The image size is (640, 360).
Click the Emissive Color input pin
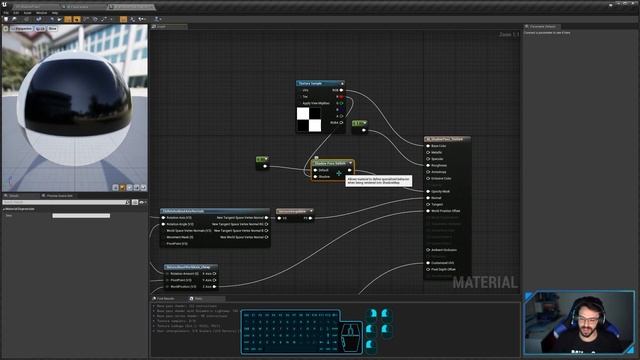point(428,178)
